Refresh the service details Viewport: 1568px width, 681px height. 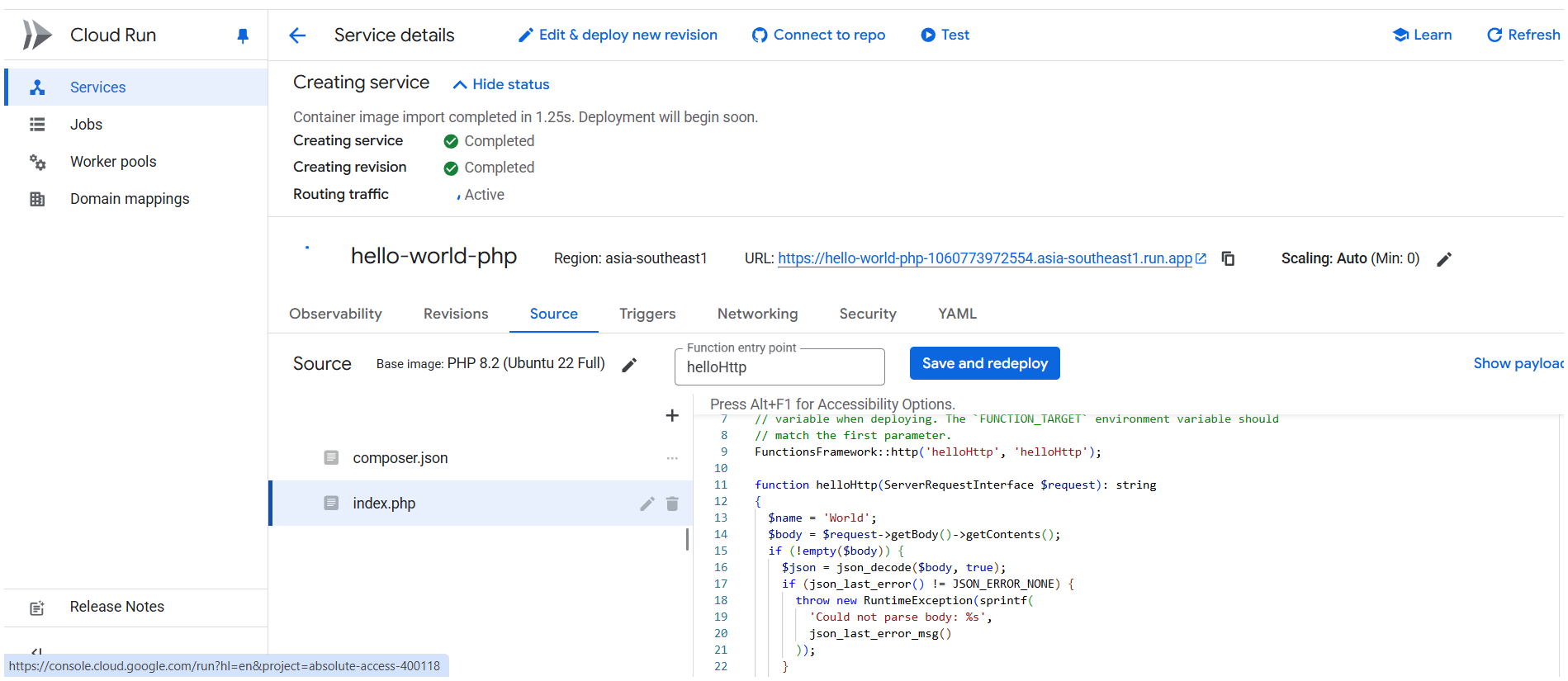[x=1523, y=35]
